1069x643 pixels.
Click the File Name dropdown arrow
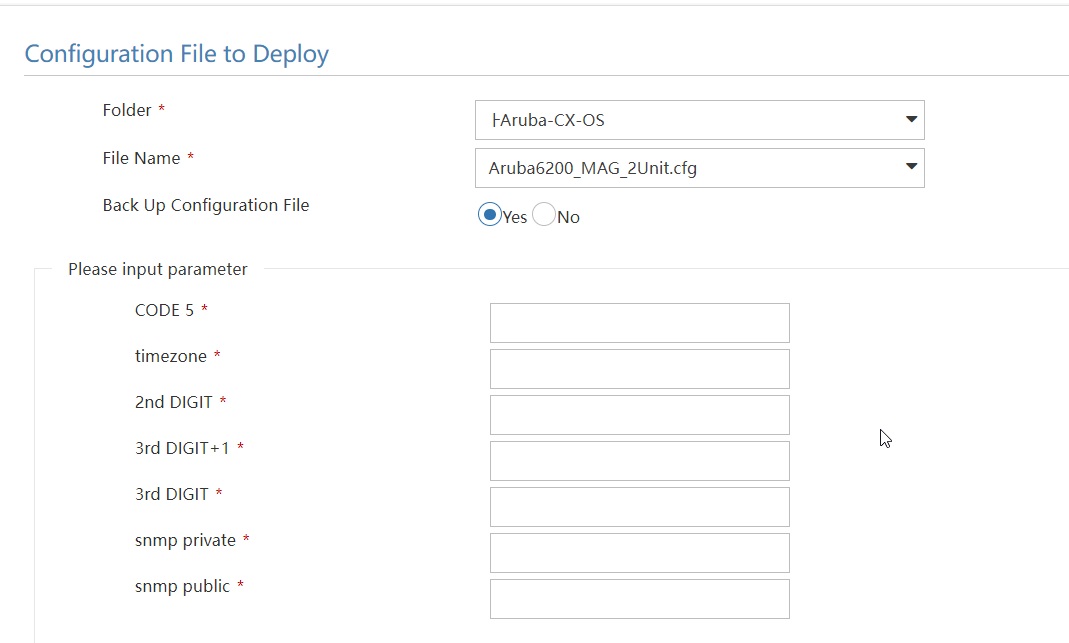[911, 168]
